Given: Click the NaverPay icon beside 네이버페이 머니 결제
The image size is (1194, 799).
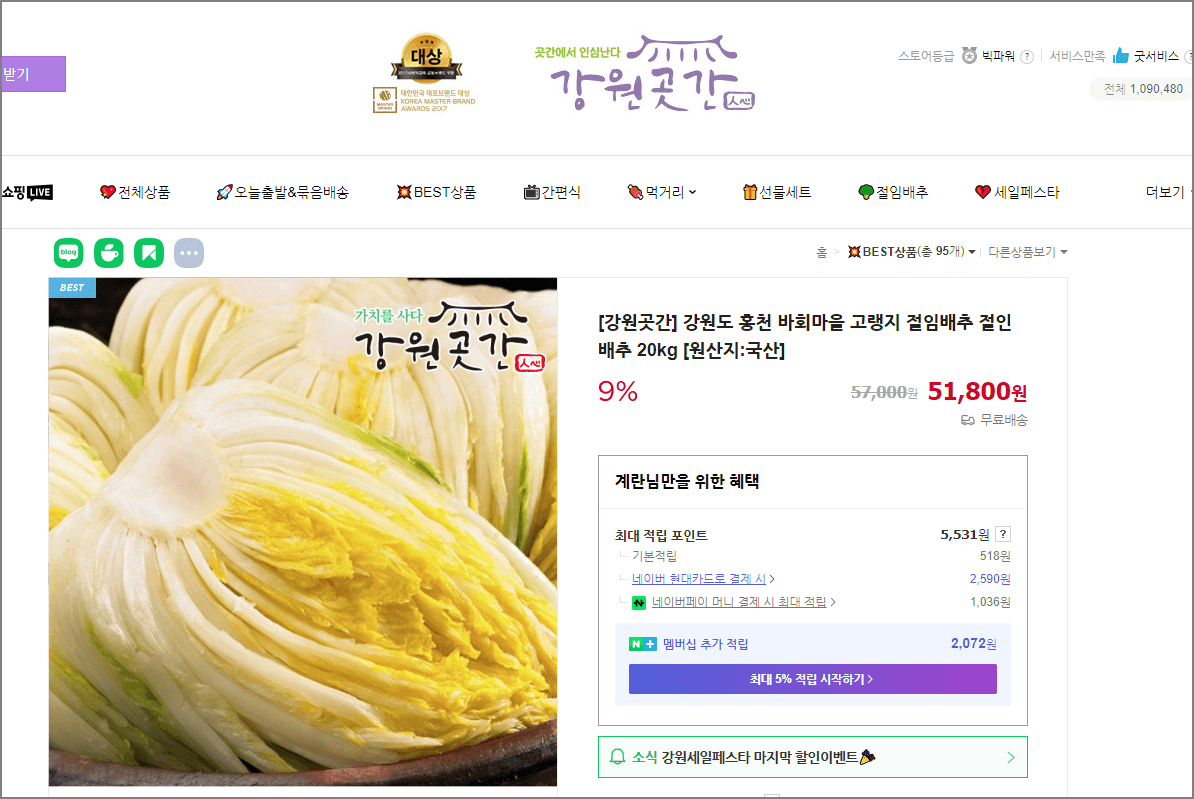Looking at the screenshot, I should tap(639, 601).
